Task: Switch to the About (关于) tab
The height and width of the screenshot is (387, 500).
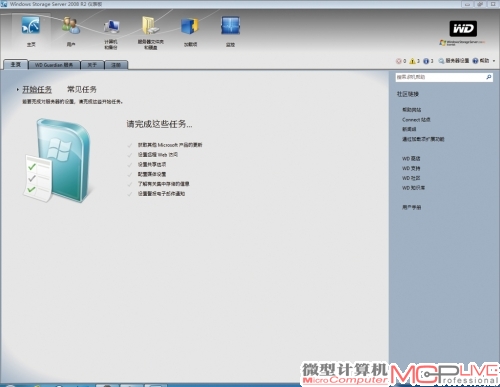Action: coord(92,65)
